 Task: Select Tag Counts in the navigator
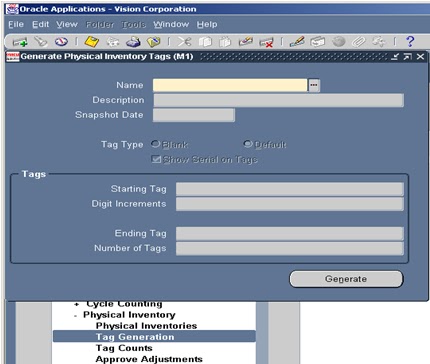124,348
